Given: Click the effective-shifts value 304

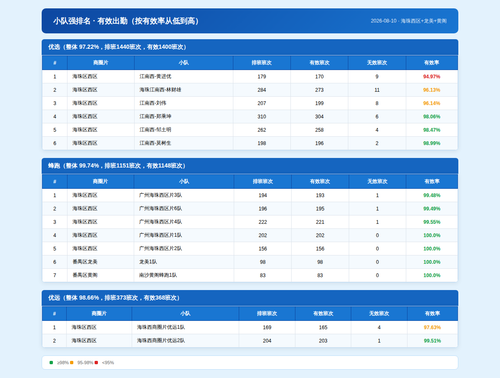Looking at the screenshot, I should pyautogui.click(x=319, y=117).
